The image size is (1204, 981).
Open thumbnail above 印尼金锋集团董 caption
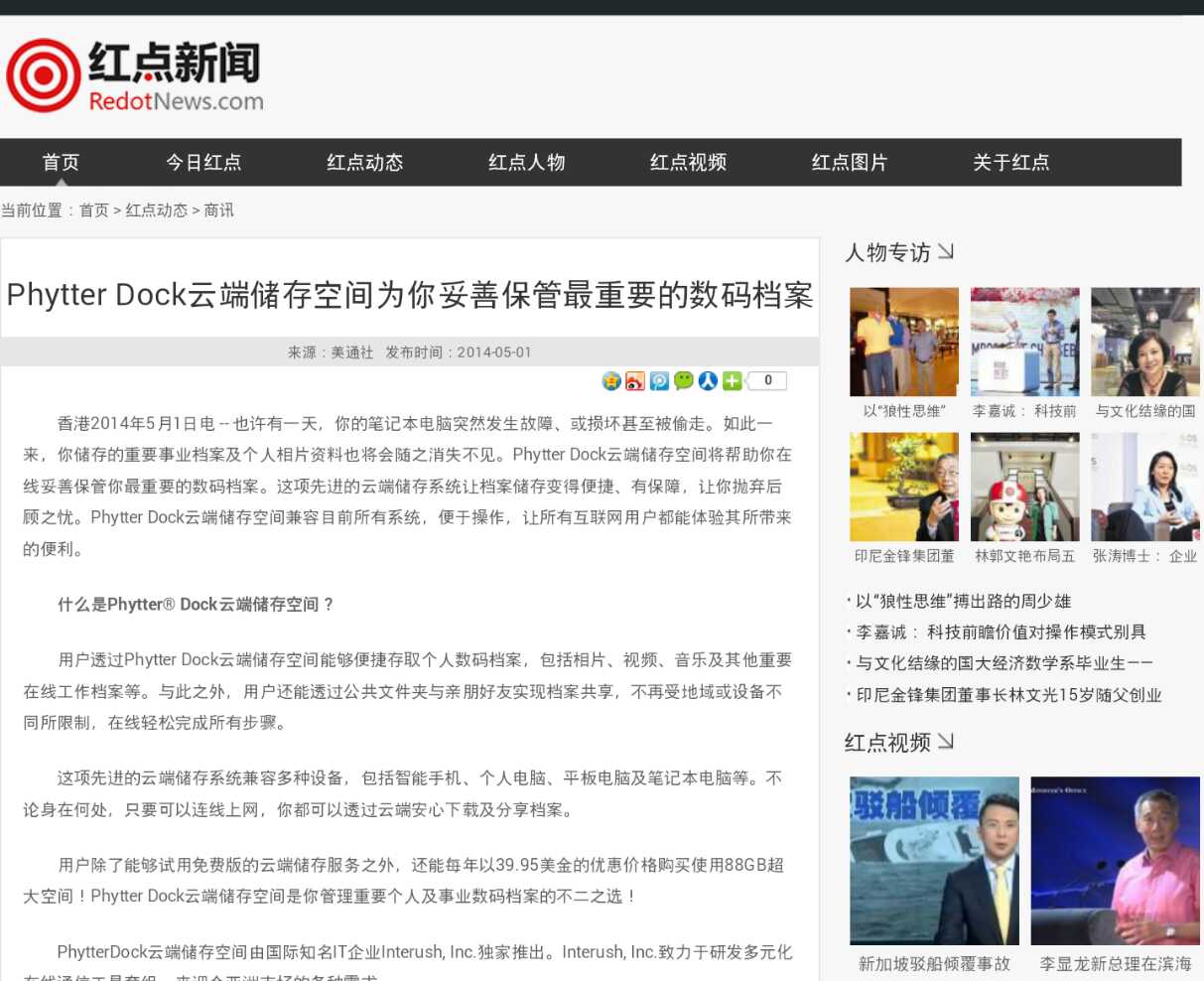coord(904,487)
